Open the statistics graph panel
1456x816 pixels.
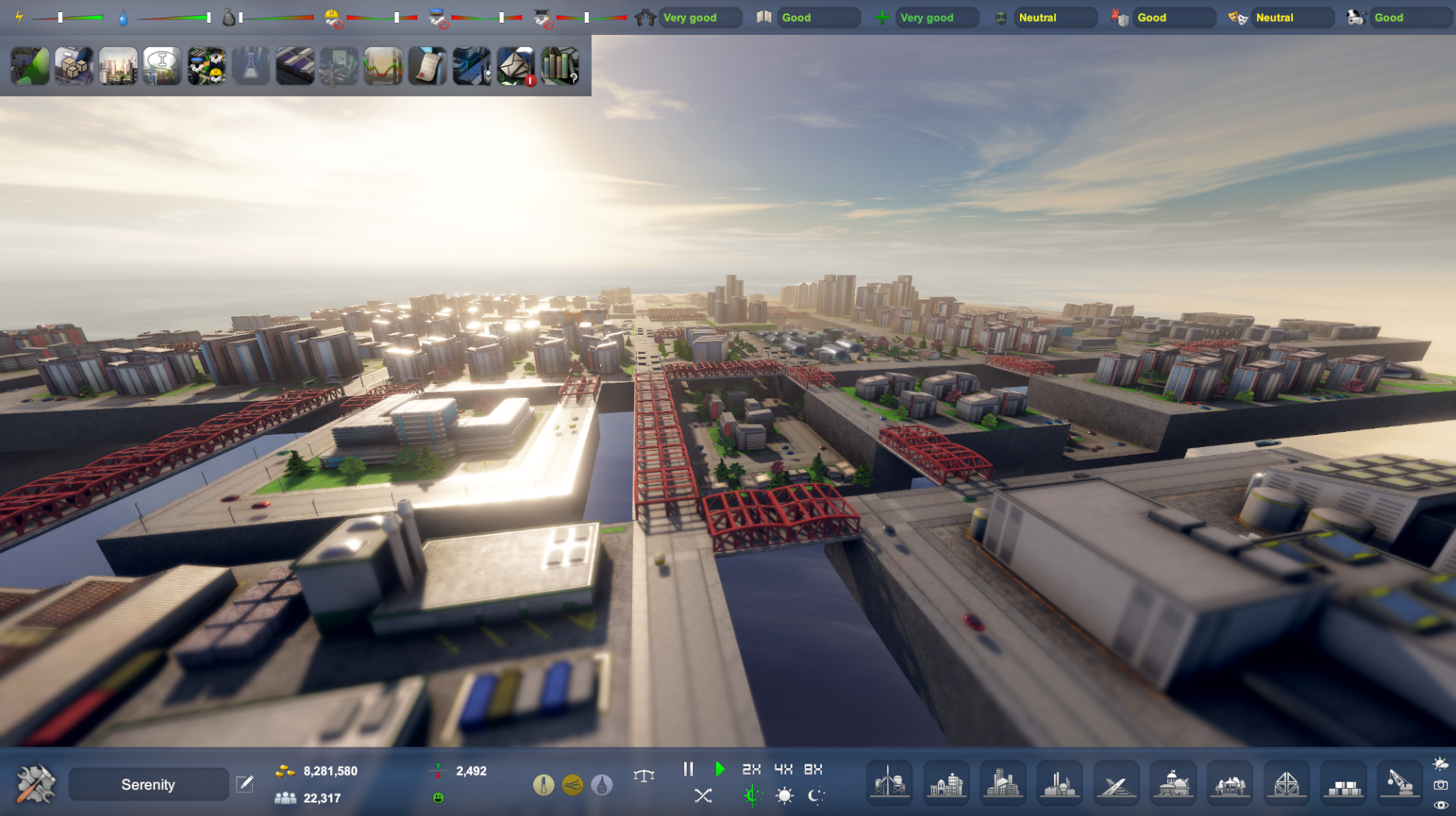tap(383, 66)
